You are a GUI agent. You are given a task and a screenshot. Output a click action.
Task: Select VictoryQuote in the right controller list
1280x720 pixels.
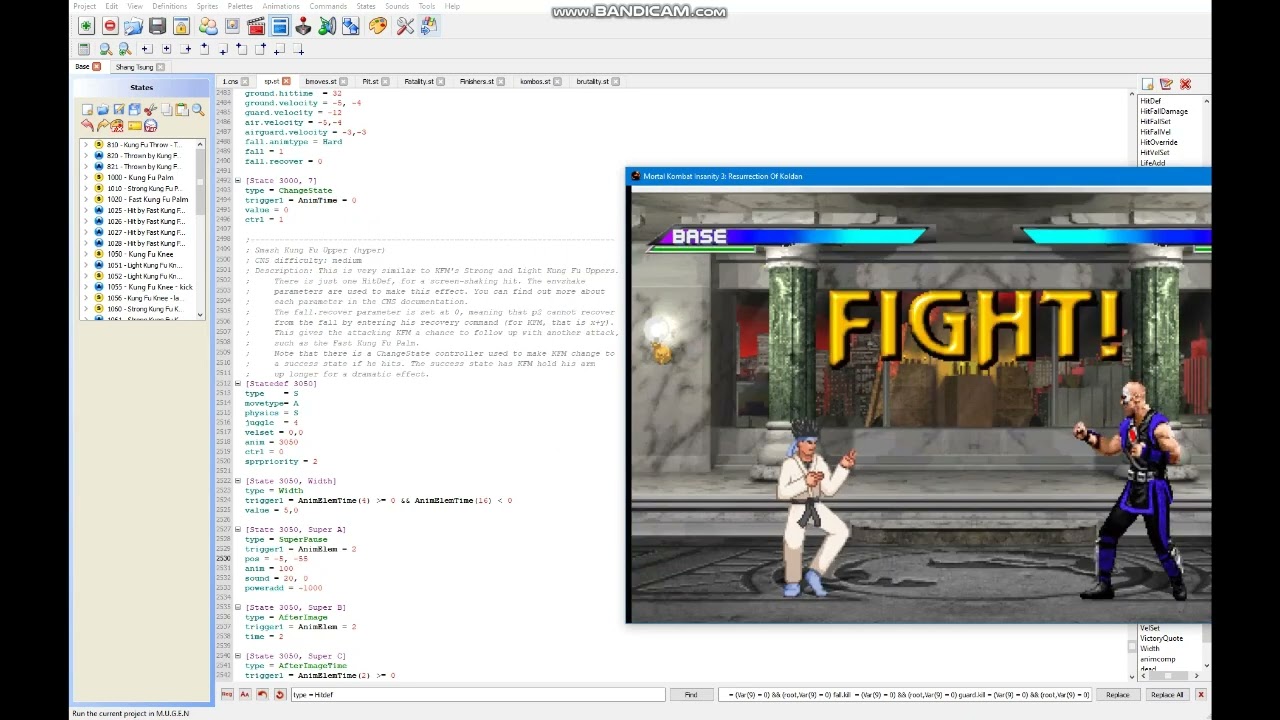[x=1162, y=638]
